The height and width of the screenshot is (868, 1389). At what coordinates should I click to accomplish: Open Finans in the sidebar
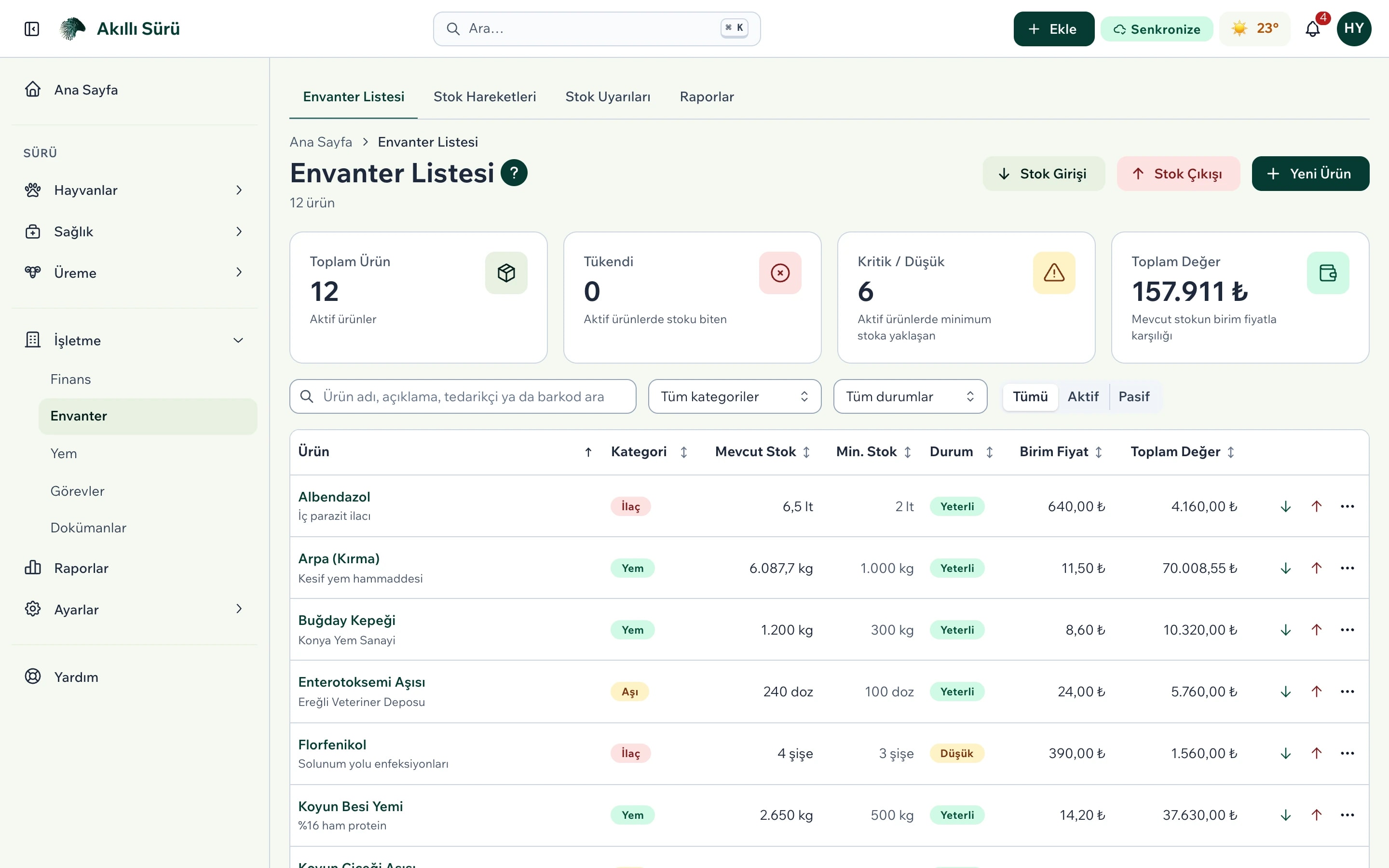tap(148, 380)
